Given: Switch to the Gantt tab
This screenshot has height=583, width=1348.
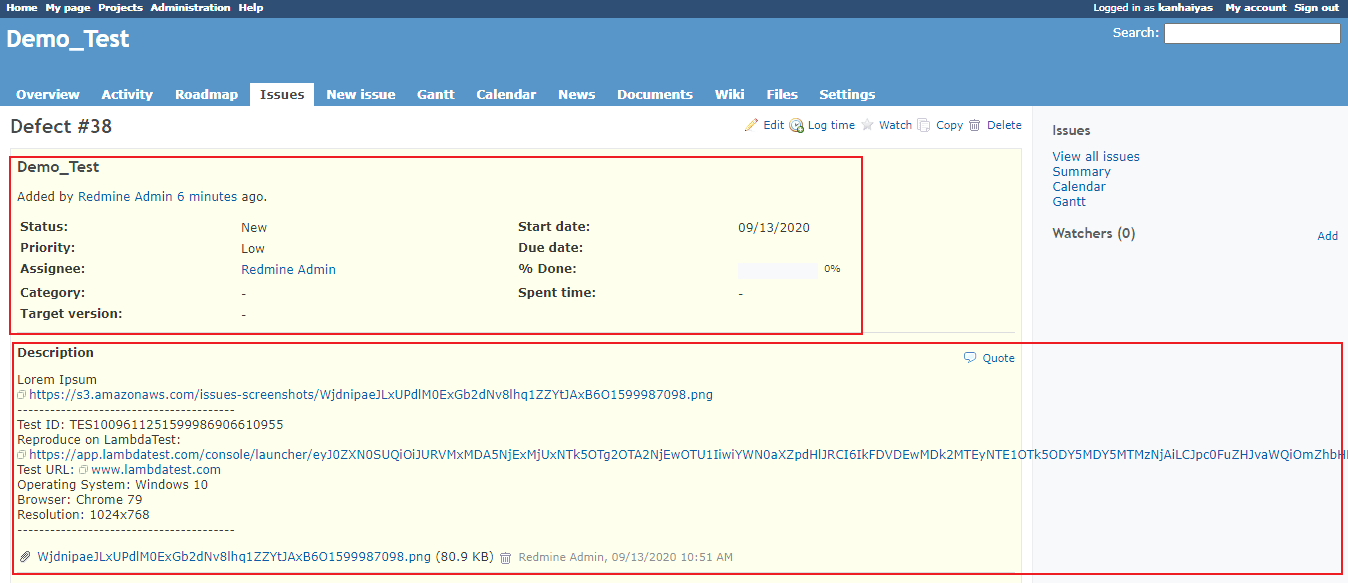Looking at the screenshot, I should pyautogui.click(x=435, y=93).
